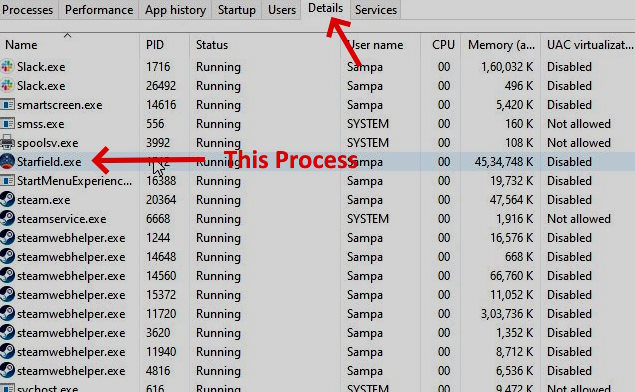Viewport: 635px width, 392px height.
Task: Click memory value 1,60,032 K
Action: (507, 67)
